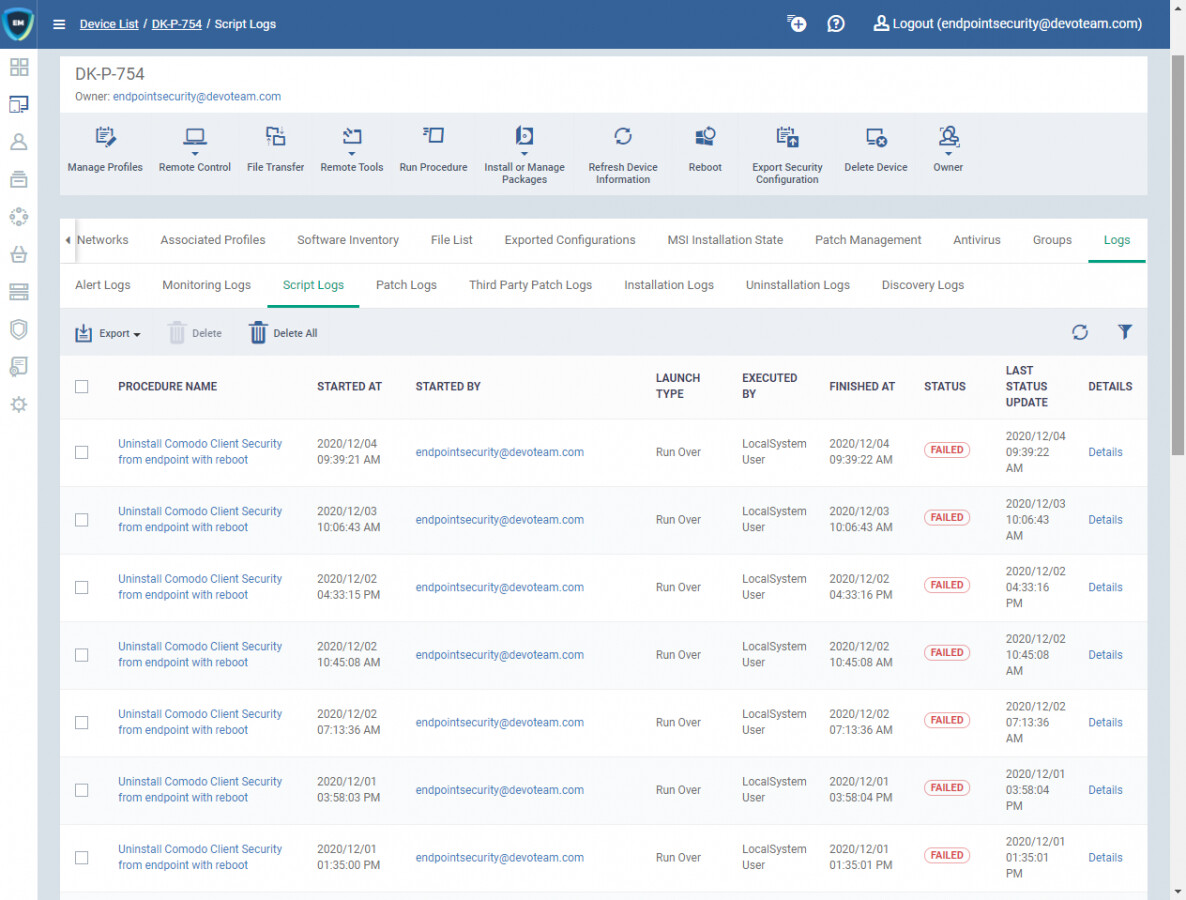Click the Started At column header
The image size is (1186, 900).
(349, 386)
